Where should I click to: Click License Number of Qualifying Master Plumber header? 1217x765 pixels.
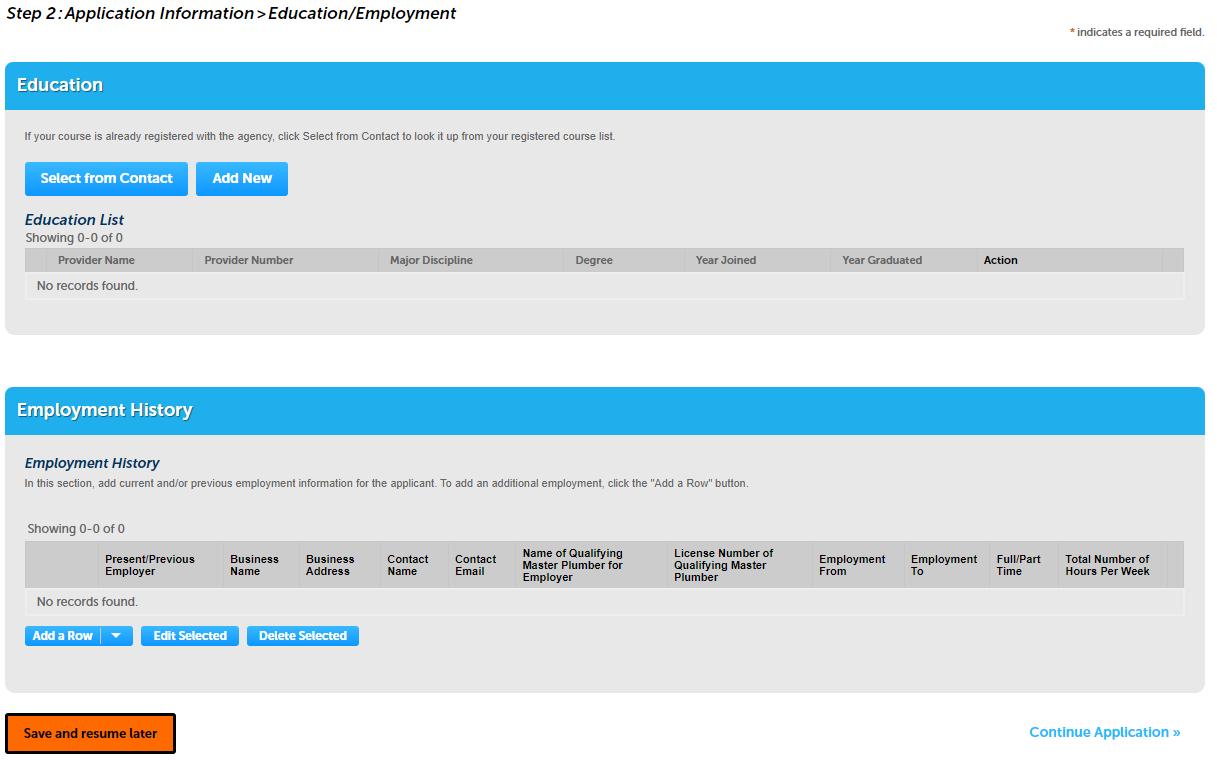(724, 565)
